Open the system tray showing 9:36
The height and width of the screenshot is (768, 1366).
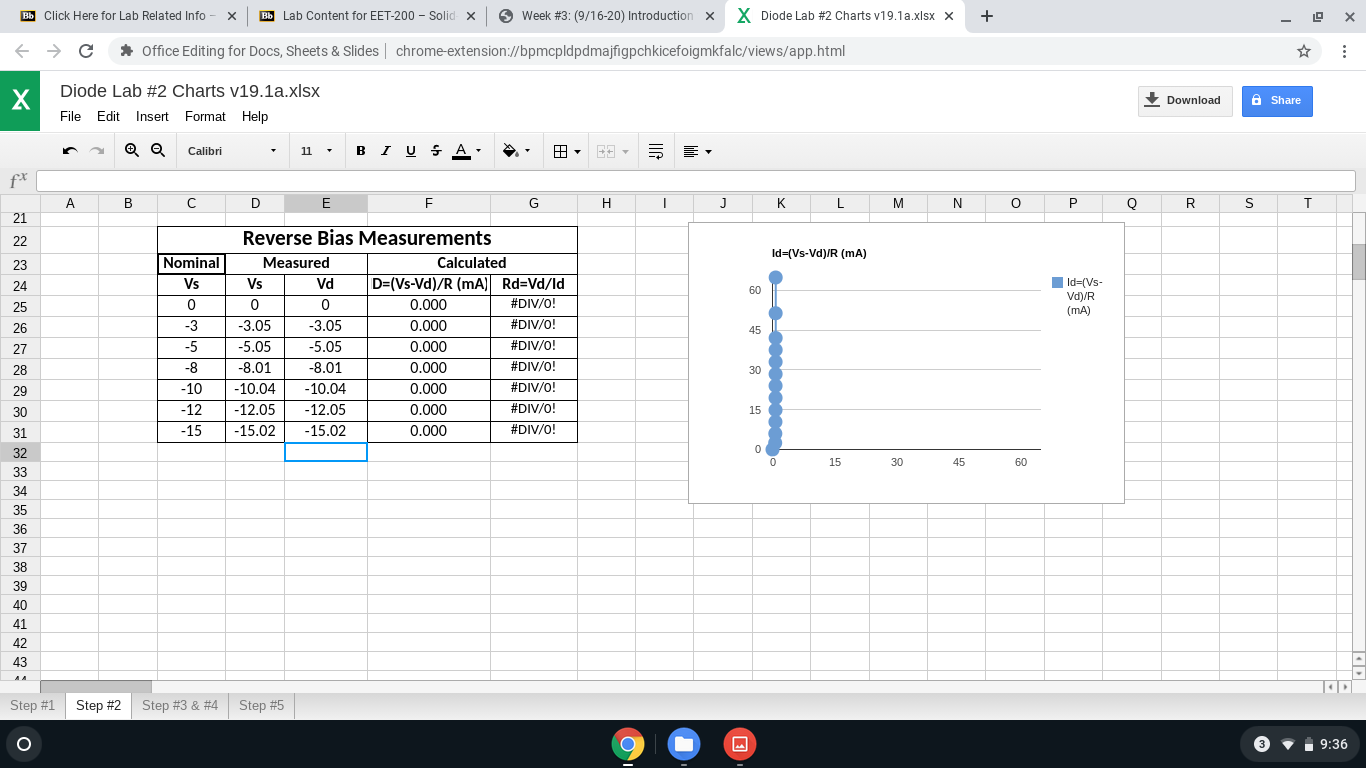click(x=1300, y=744)
